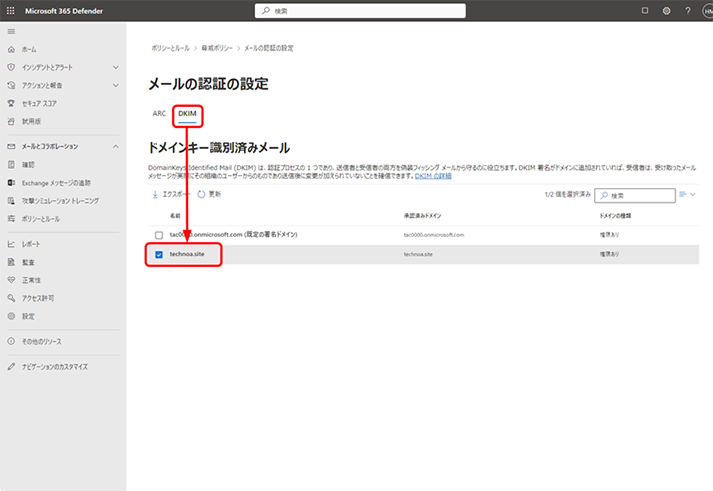Open Home in the navigation menu
The image size is (713, 491).
29,49
